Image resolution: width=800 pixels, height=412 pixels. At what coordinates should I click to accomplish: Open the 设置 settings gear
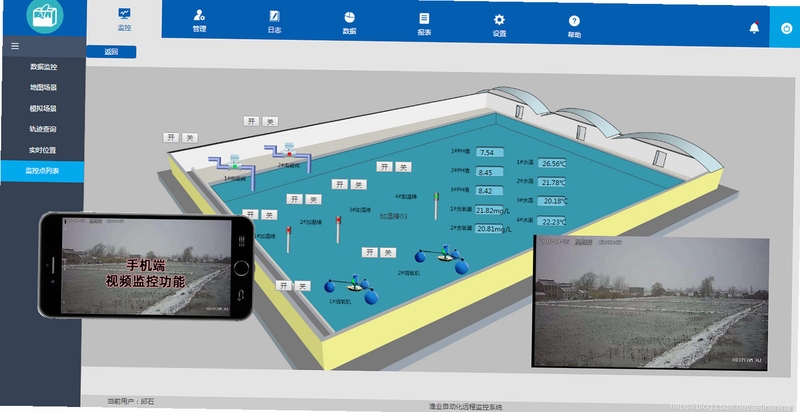click(499, 25)
